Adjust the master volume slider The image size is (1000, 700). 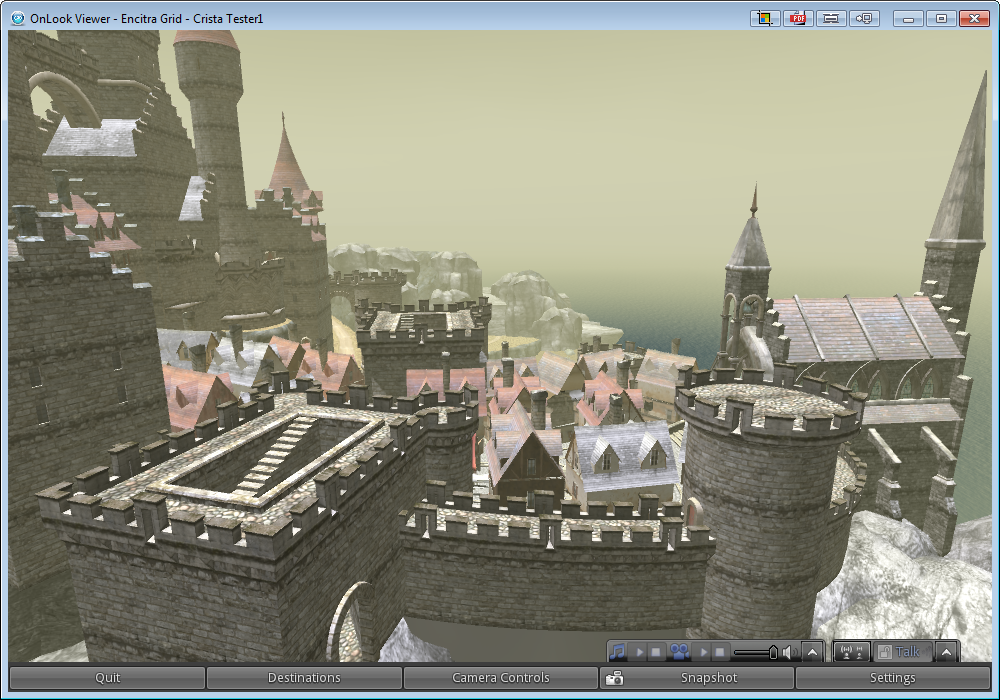coord(756,652)
